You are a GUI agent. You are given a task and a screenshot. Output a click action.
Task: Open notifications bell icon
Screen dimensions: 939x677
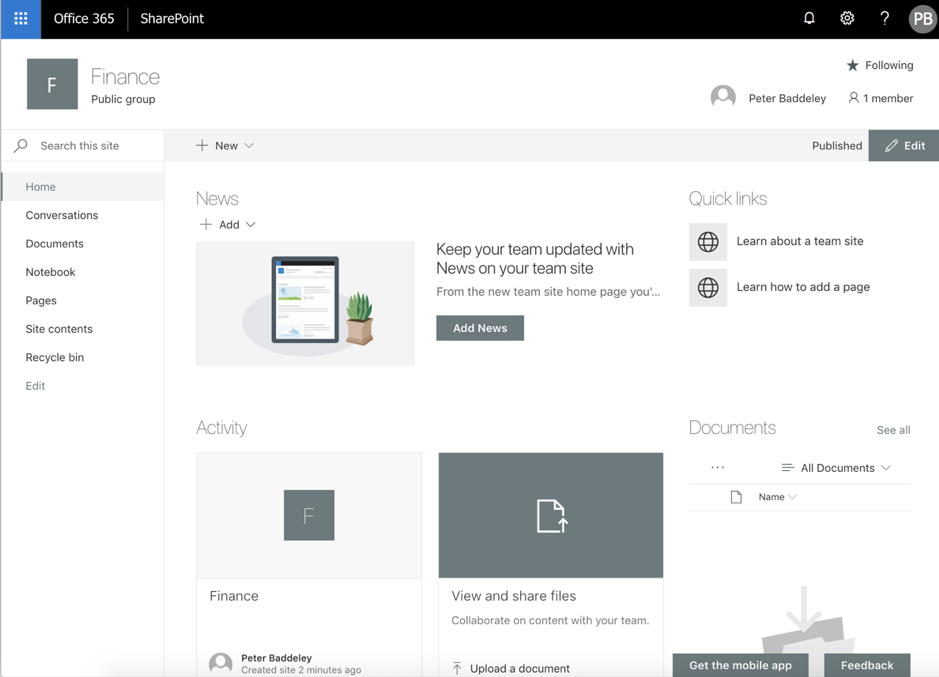coord(809,18)
